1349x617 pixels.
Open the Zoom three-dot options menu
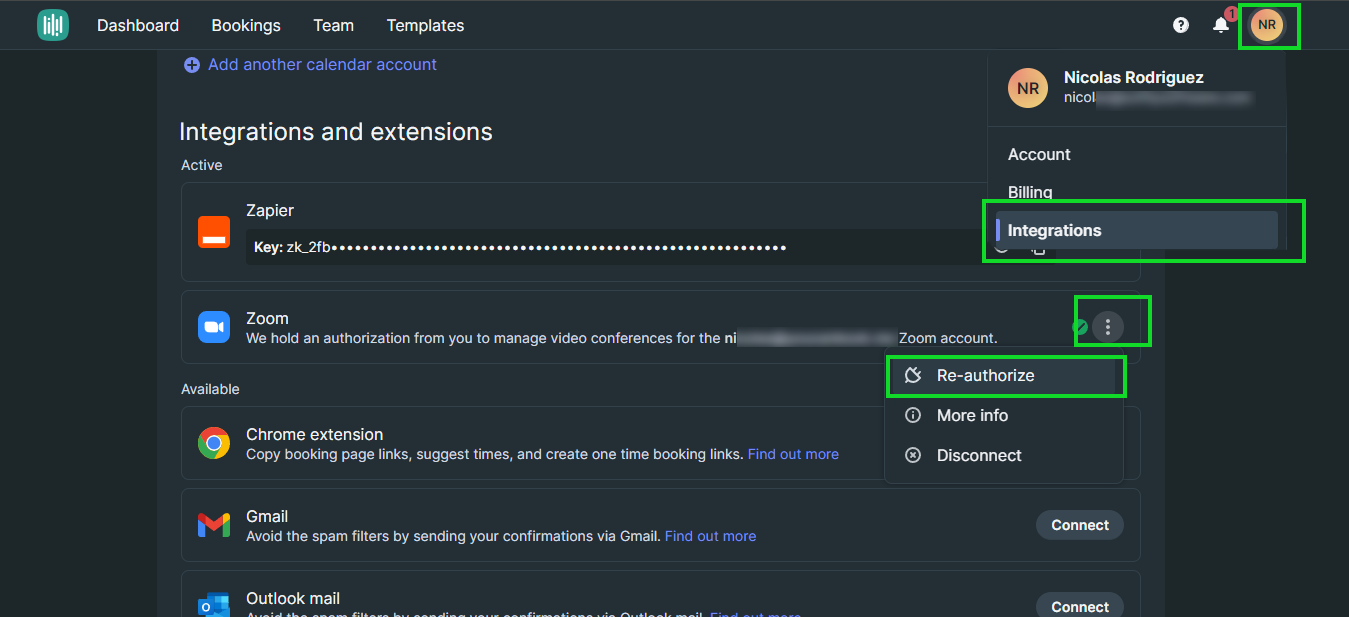tap(1107, 327)
